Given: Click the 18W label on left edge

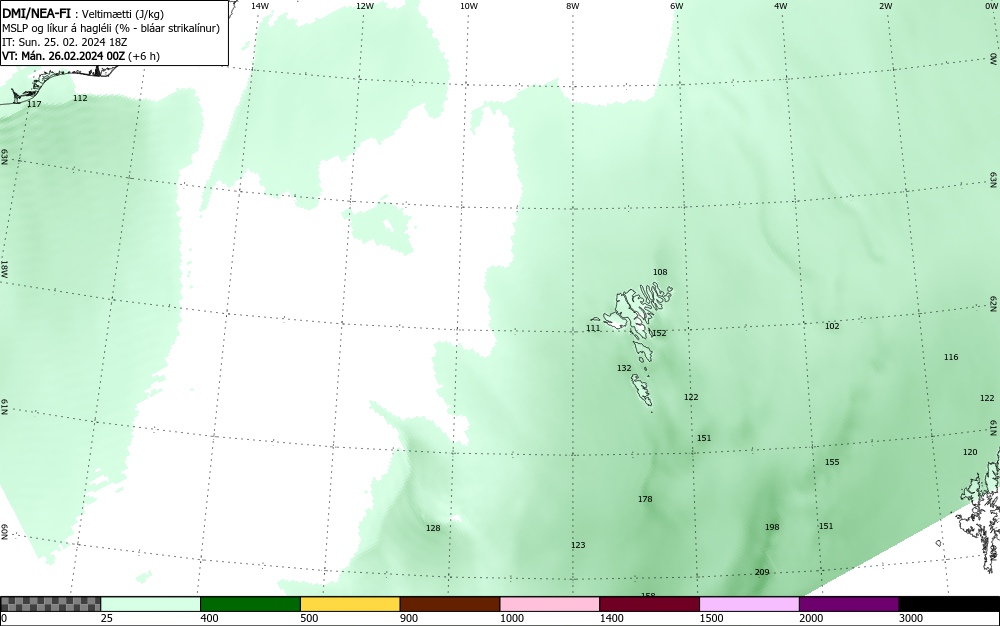Looking at the screenshot, I should point(4,268).
